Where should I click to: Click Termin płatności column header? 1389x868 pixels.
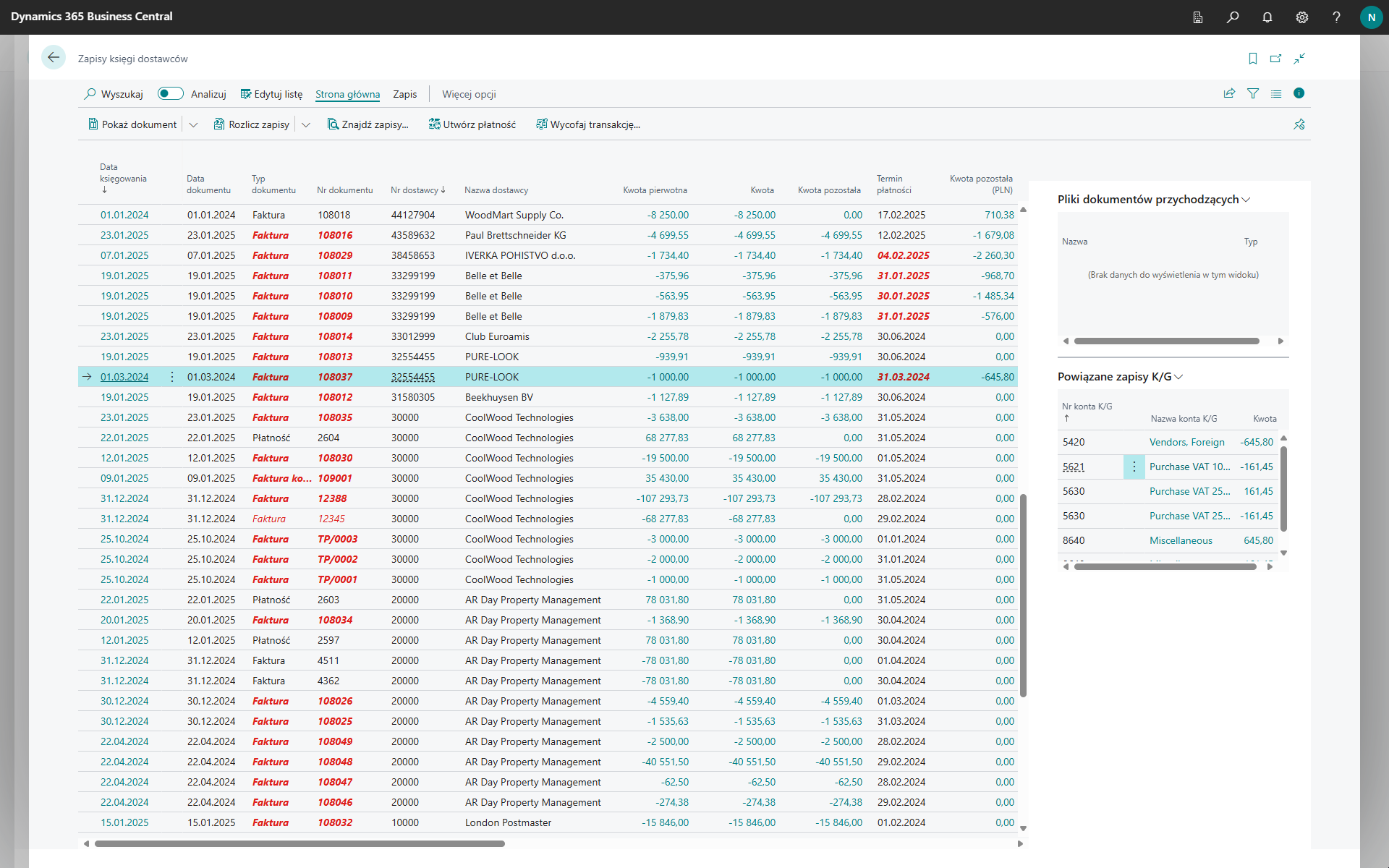pyautogui.click(x=894, y=184)
